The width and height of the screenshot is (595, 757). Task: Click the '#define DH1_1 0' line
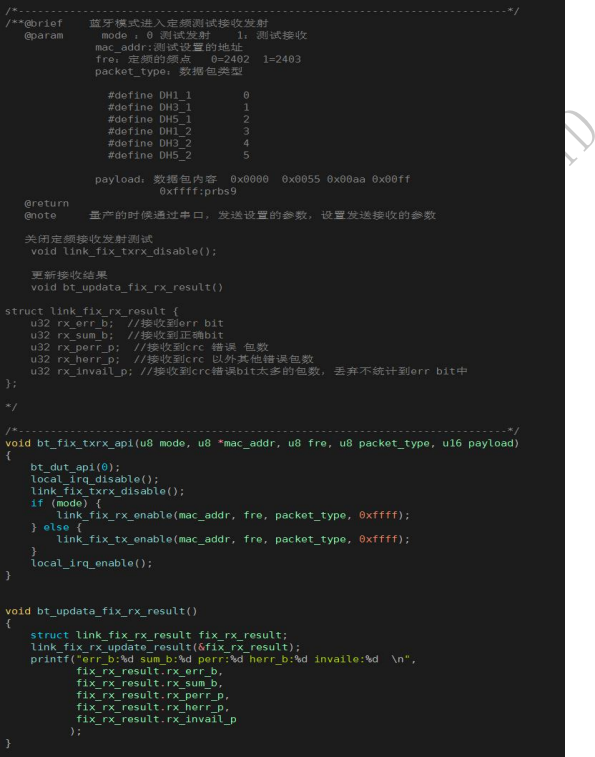(x=179, y=95)
